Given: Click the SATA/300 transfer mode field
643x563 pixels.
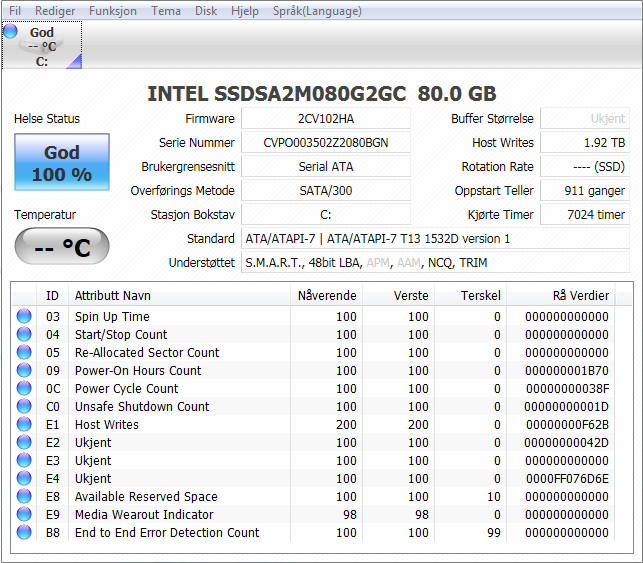Looking at the screenshot, I should point(326,191).
